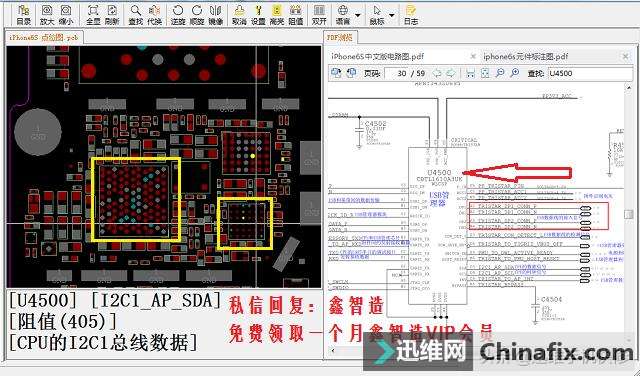
Task: Open the 日志 log panel
Action: (x=411, y=15)
